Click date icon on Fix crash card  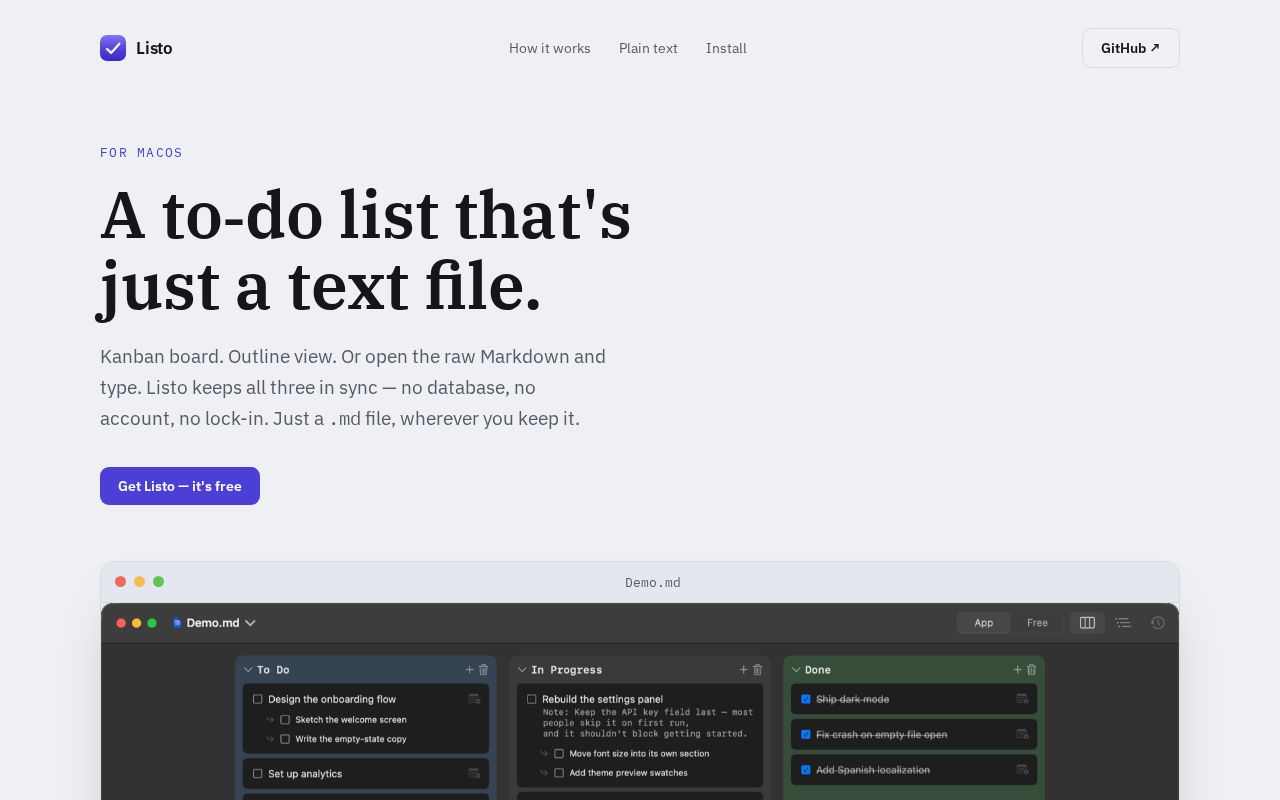(x=1023, y=734)
